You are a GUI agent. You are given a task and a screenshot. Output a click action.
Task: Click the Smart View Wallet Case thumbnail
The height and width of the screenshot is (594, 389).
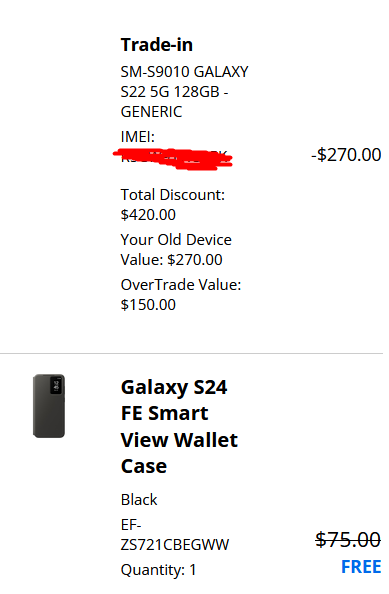click(x=49, y=406)
